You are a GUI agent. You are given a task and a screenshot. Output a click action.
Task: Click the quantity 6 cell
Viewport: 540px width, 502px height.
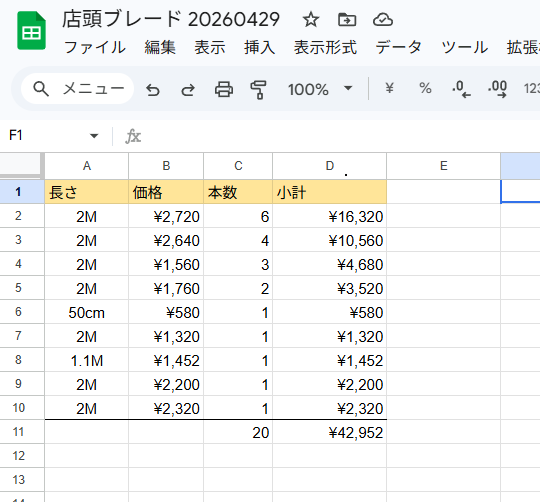[x=238, y=216]
